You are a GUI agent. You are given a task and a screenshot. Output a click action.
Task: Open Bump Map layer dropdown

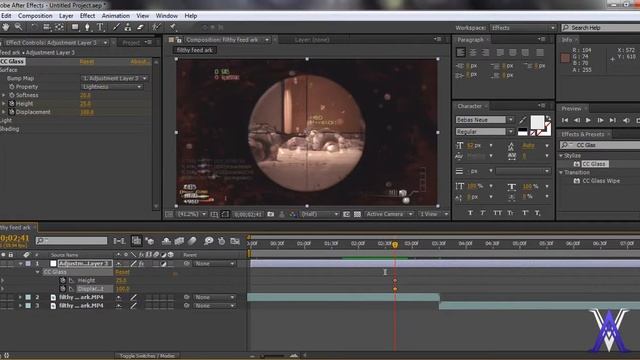click(114, 78)
